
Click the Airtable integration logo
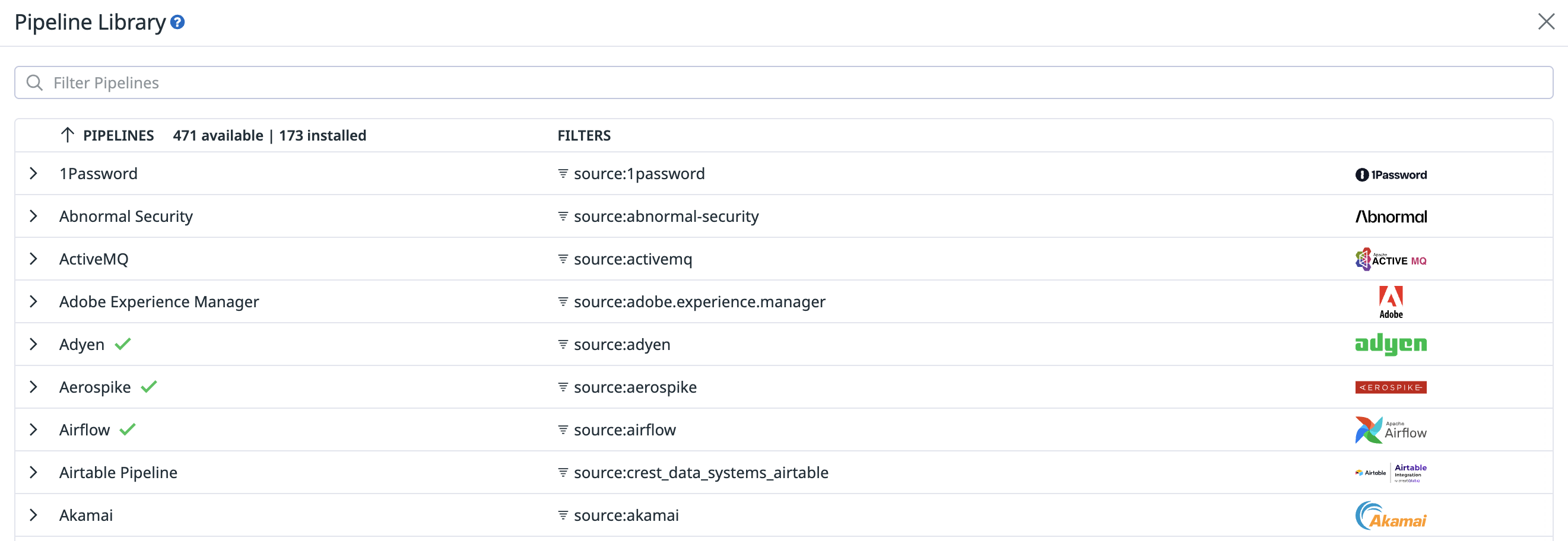1391,473
